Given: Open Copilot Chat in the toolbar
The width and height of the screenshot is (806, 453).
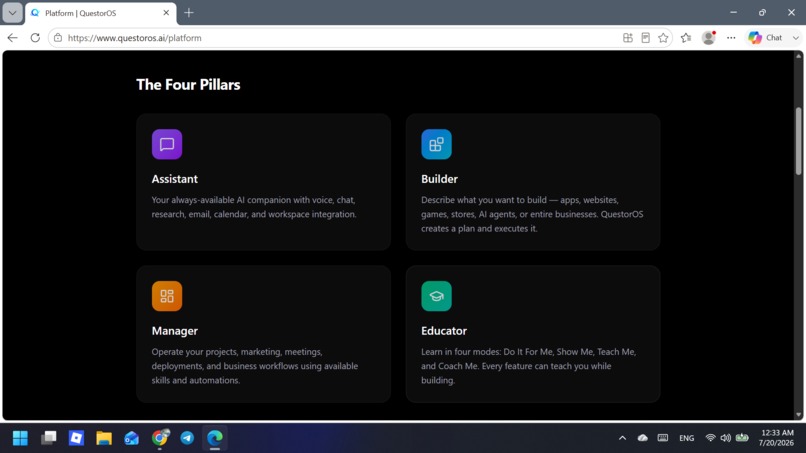Looking at the screenshot, I should 765,38.
